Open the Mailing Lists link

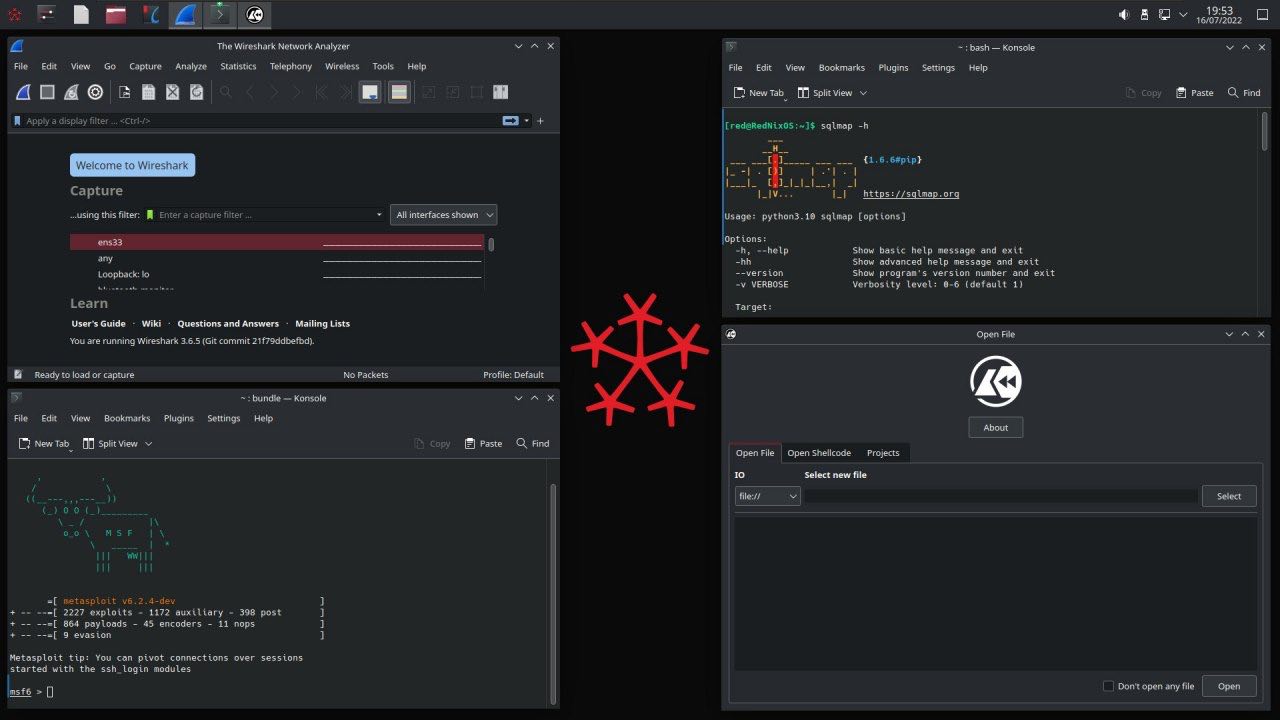coord(322,324)
